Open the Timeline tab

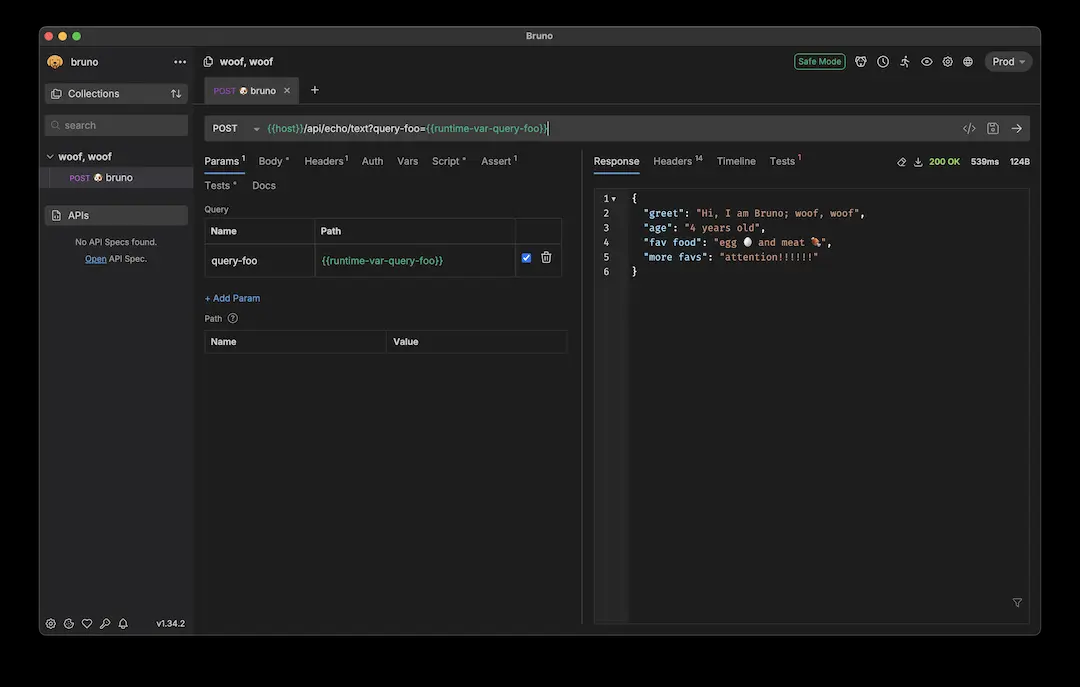pyautogui.click(x=736, y=161)
